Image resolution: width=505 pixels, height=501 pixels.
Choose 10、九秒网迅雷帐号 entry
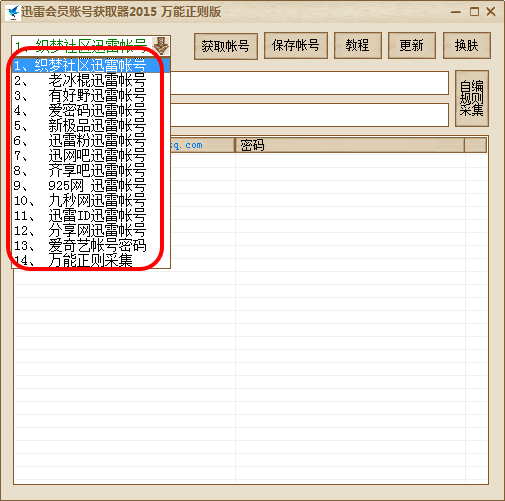point(91,200)
